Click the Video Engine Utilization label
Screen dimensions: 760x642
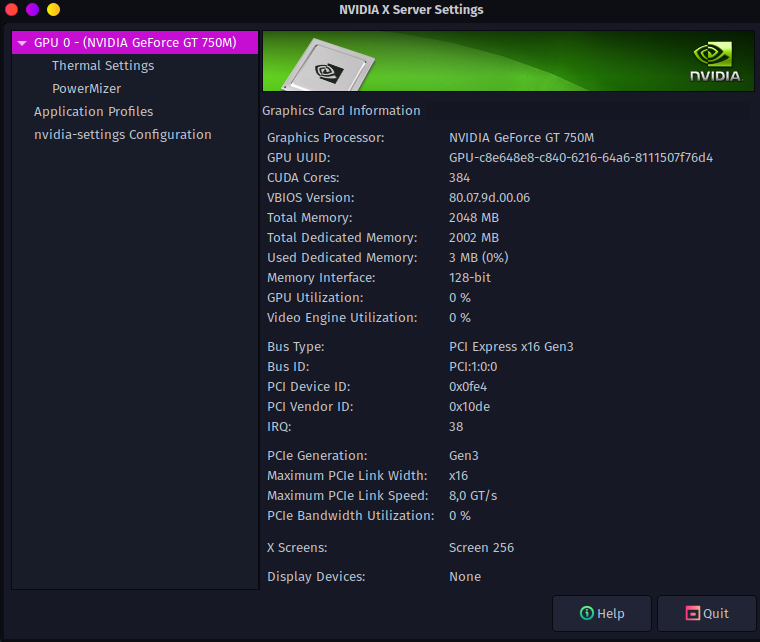342,318
